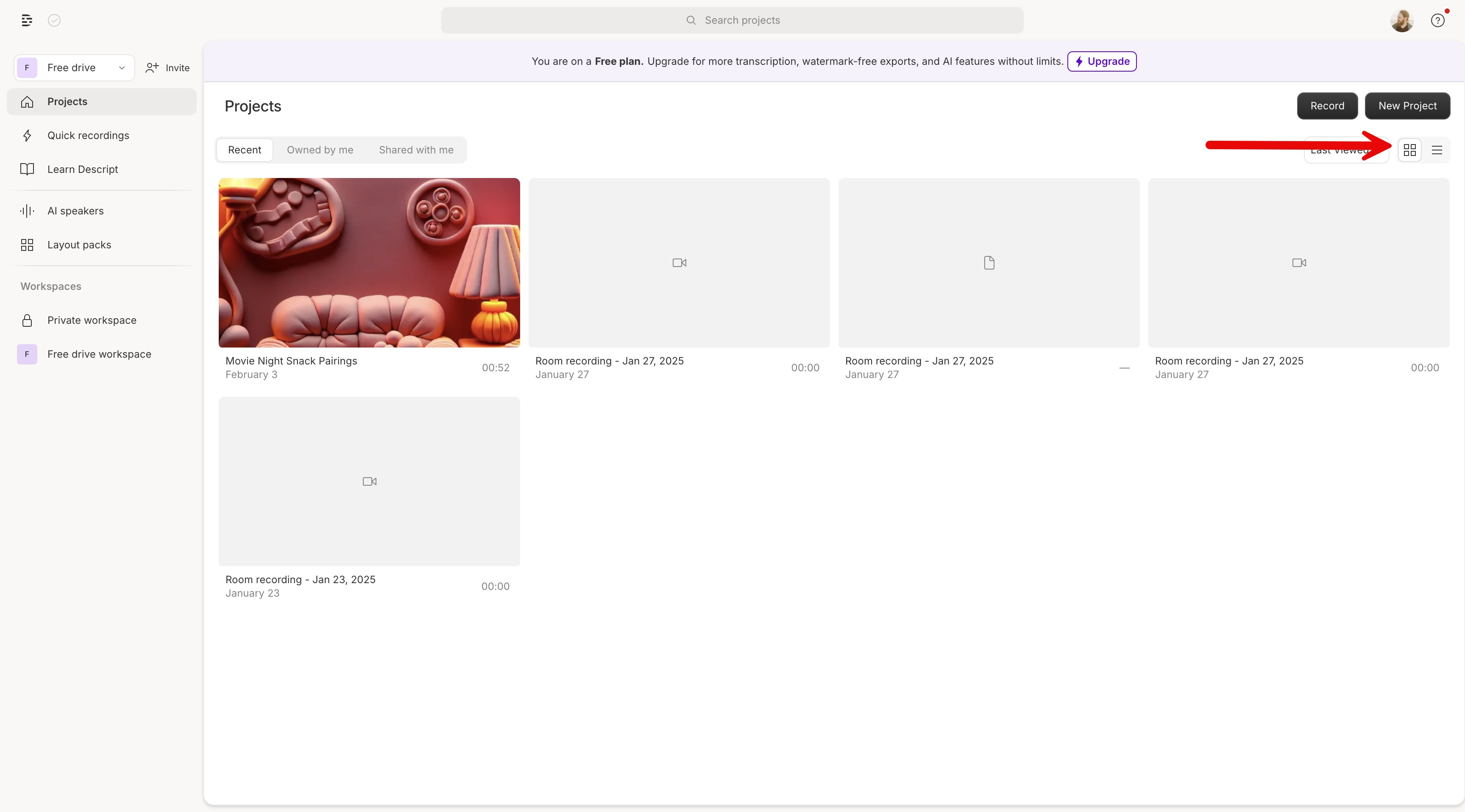The image size is (1465, 812).
Task: Select the Projects home icon
Action: (x=27, y=101)
